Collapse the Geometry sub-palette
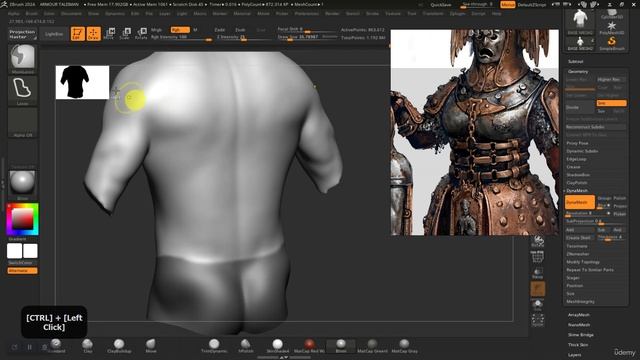This screenshot has width=640, height=360. pos(578,71)
